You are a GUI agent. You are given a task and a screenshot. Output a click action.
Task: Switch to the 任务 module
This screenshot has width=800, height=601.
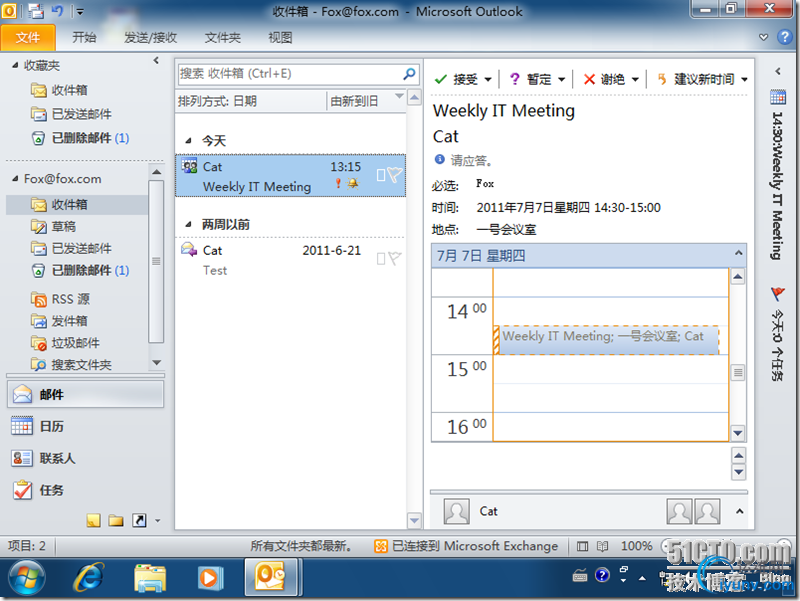click(85, 490)
